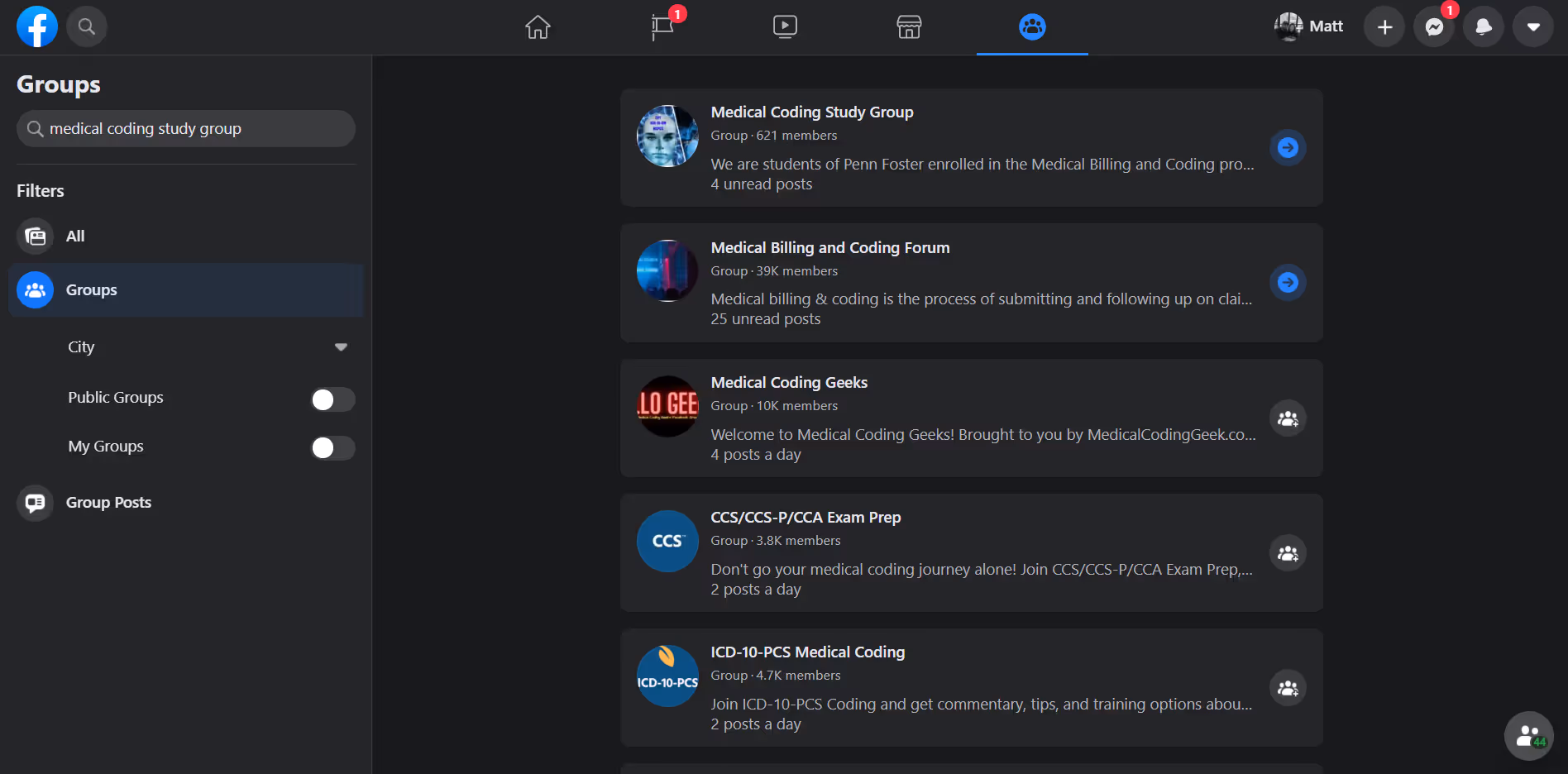Join Medical Coding Geeks group icon button

[x=1288, y=418]
